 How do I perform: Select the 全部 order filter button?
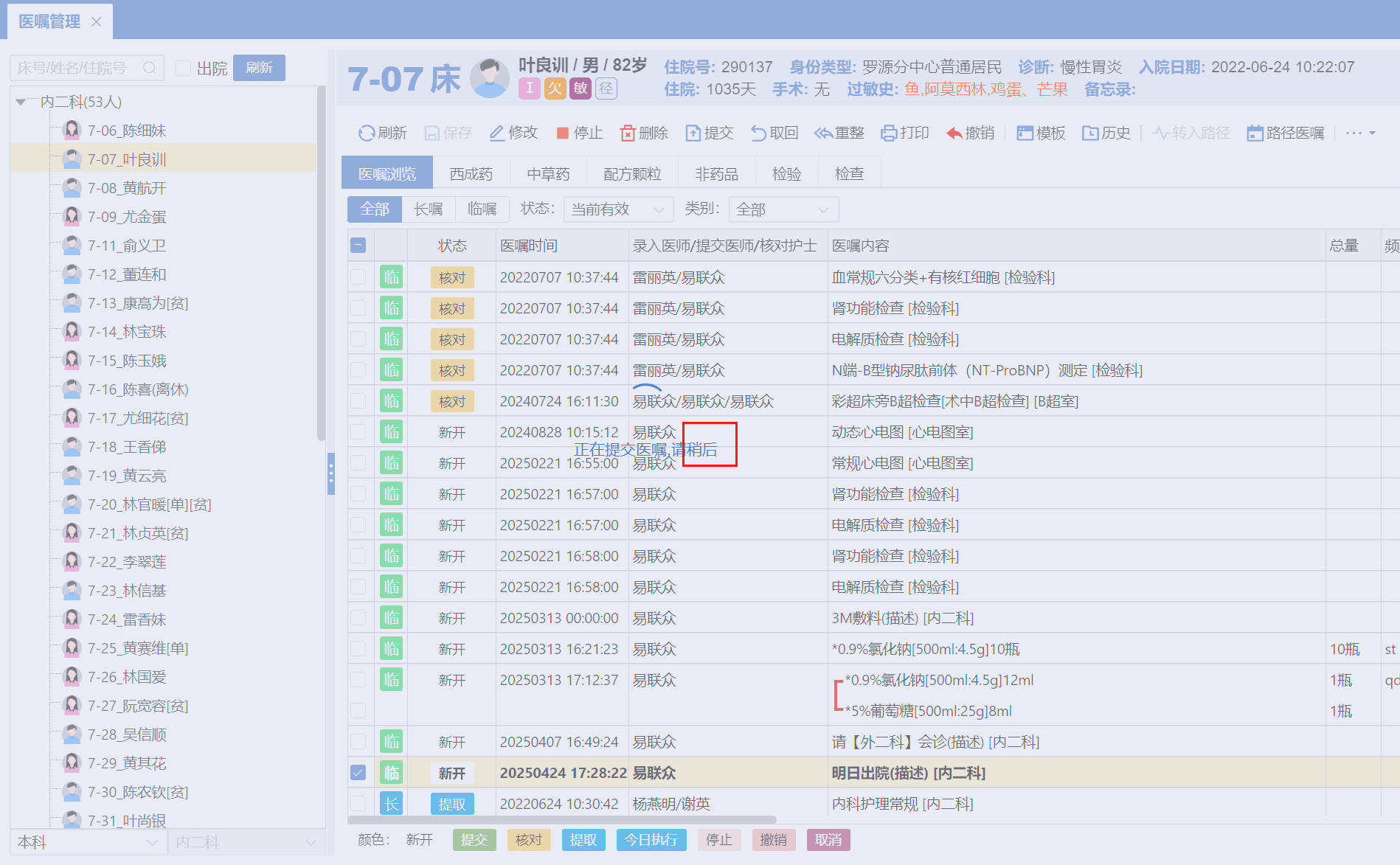tap(375, 209)
